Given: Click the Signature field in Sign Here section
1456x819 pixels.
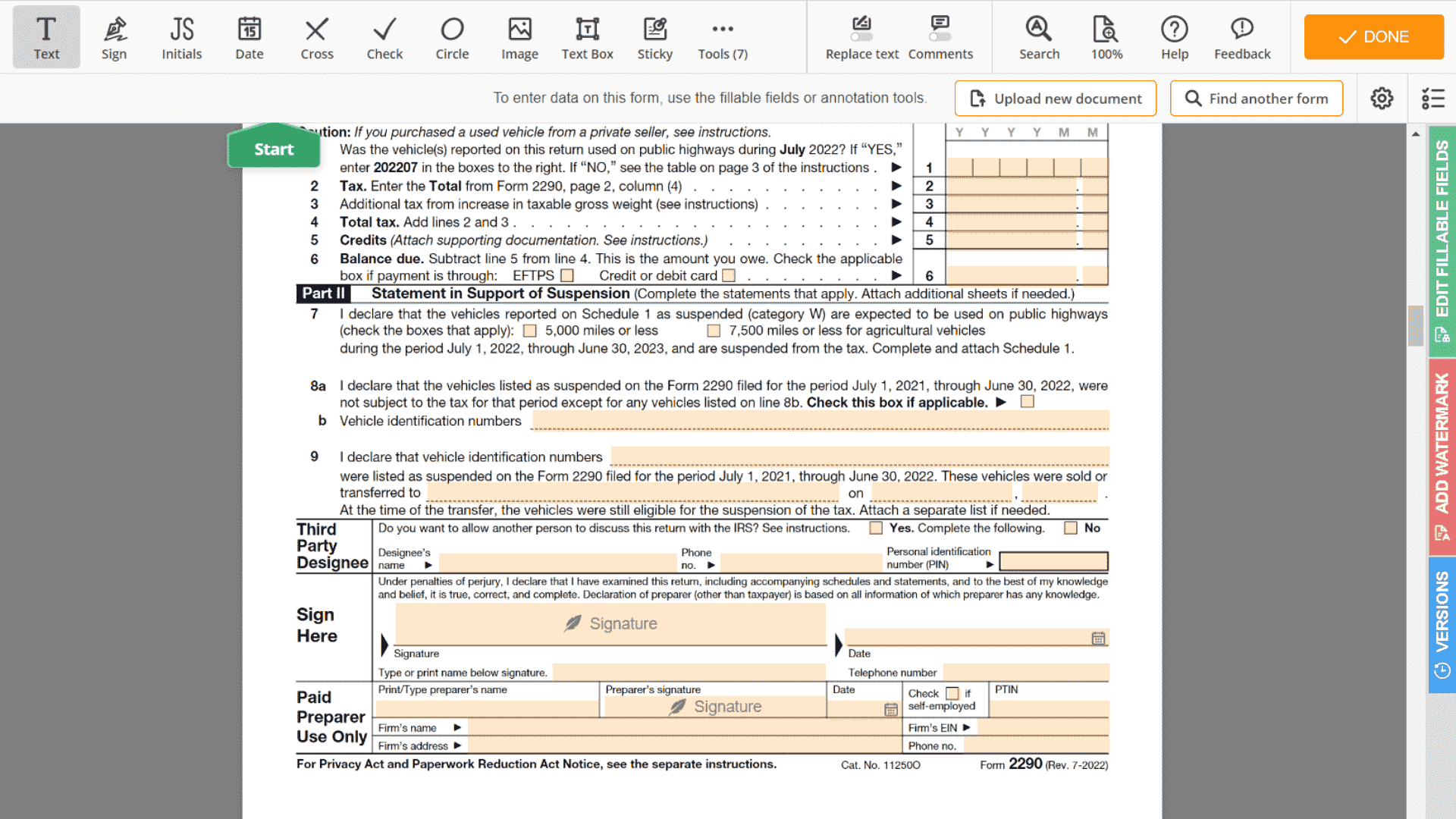Looking at the screenshot, I should [x=610, y=623].
